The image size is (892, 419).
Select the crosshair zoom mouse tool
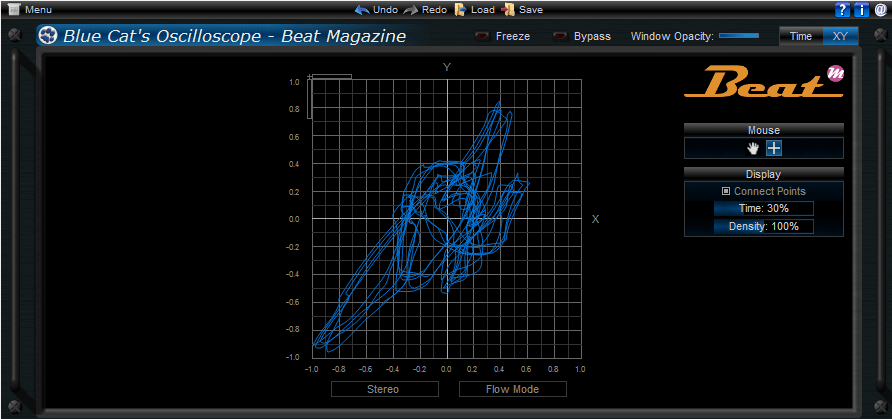[774, 148]
